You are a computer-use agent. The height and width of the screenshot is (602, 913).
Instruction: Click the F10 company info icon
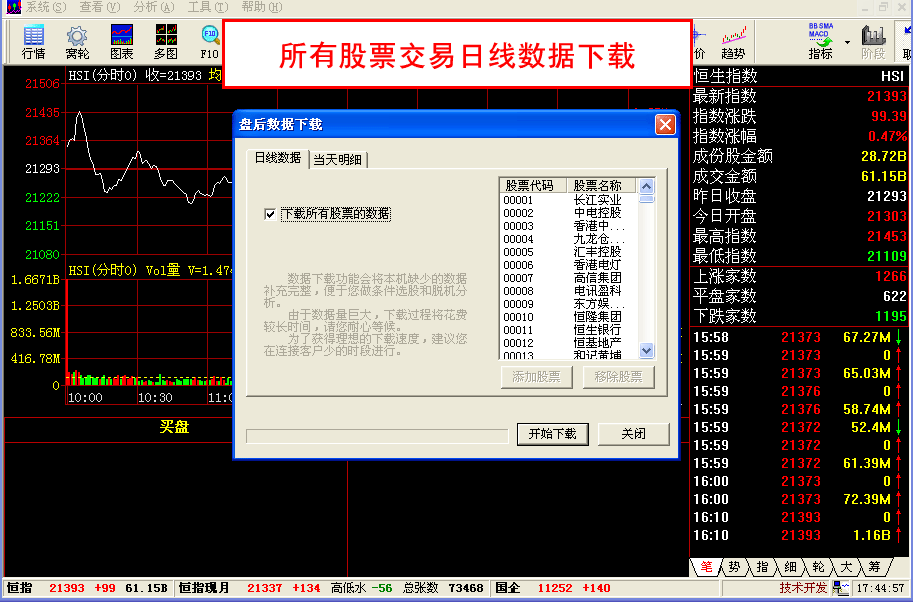pyautogui.click(x=209, y=41)
